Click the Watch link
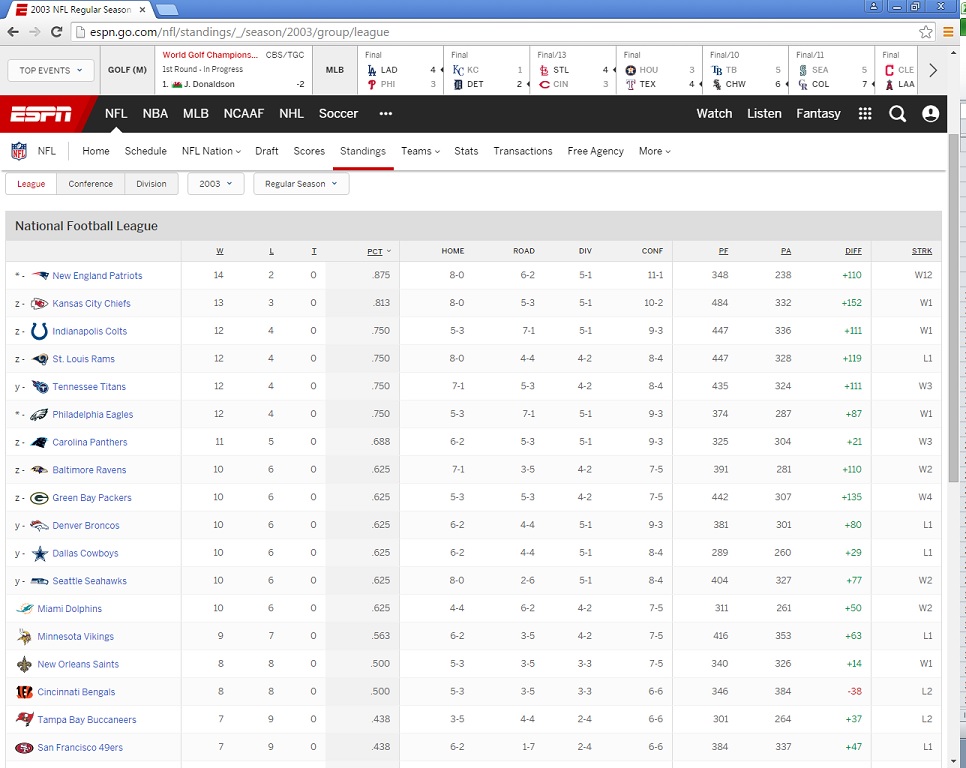This screenshot has height=768, width=966. click(714, 114)
